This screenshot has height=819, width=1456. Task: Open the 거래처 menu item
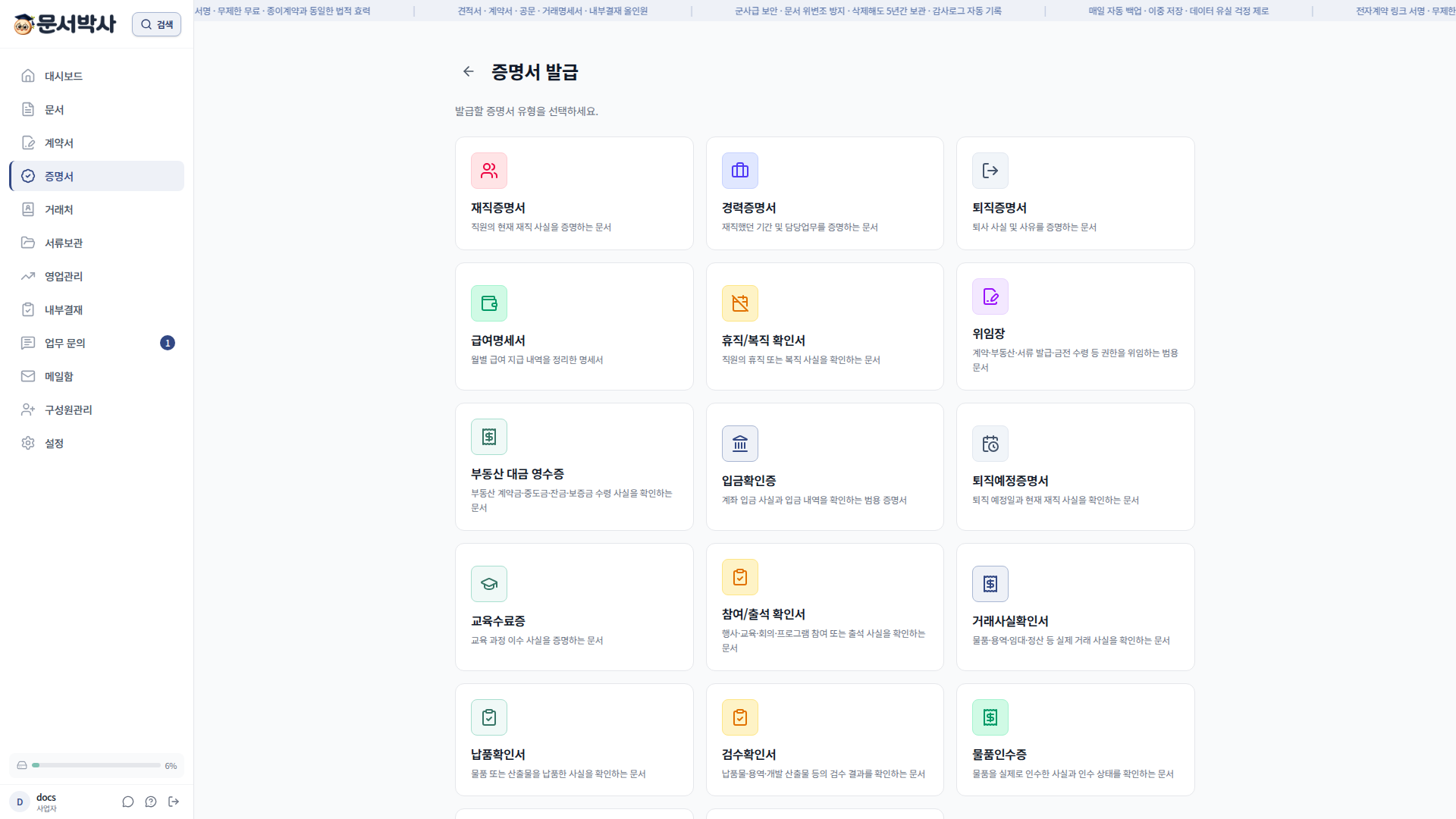click(97, 209)
